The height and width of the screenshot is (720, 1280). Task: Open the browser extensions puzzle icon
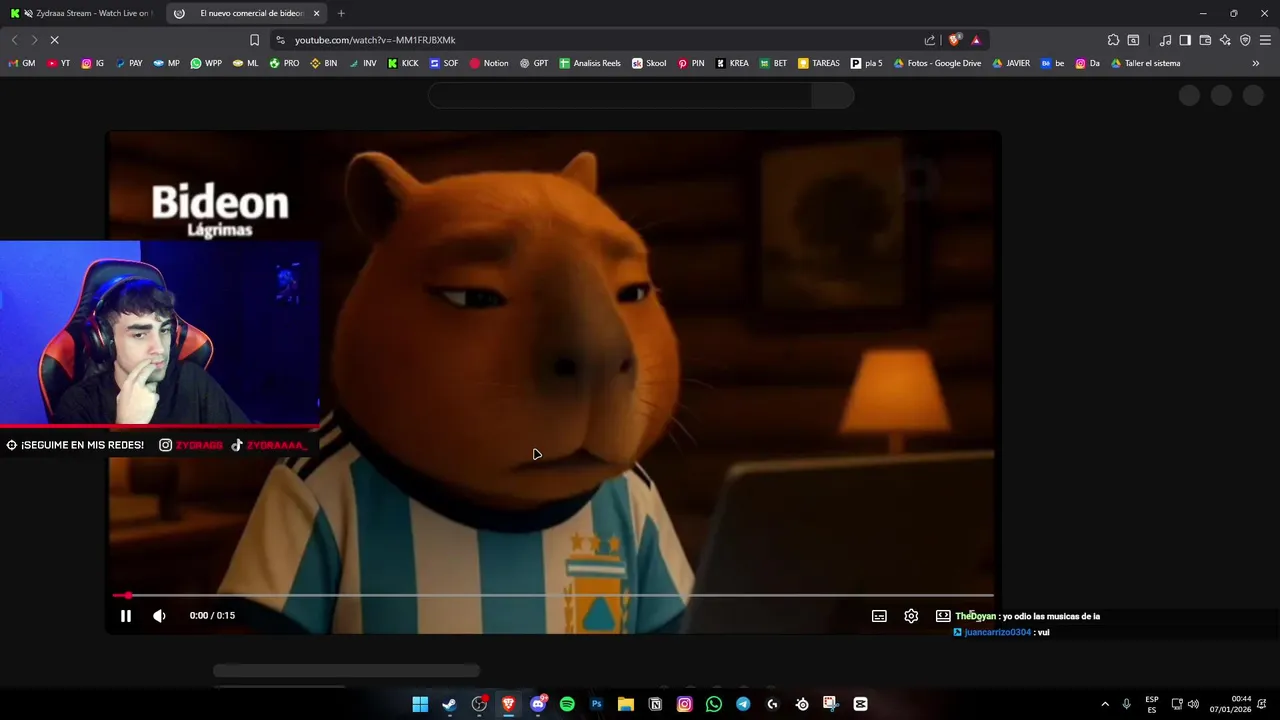click(1113, 40)
